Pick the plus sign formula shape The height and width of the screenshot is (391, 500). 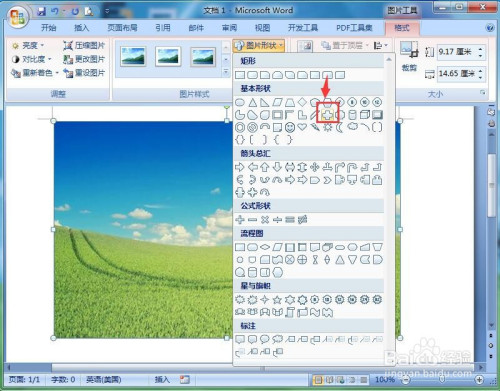[240, 220]
